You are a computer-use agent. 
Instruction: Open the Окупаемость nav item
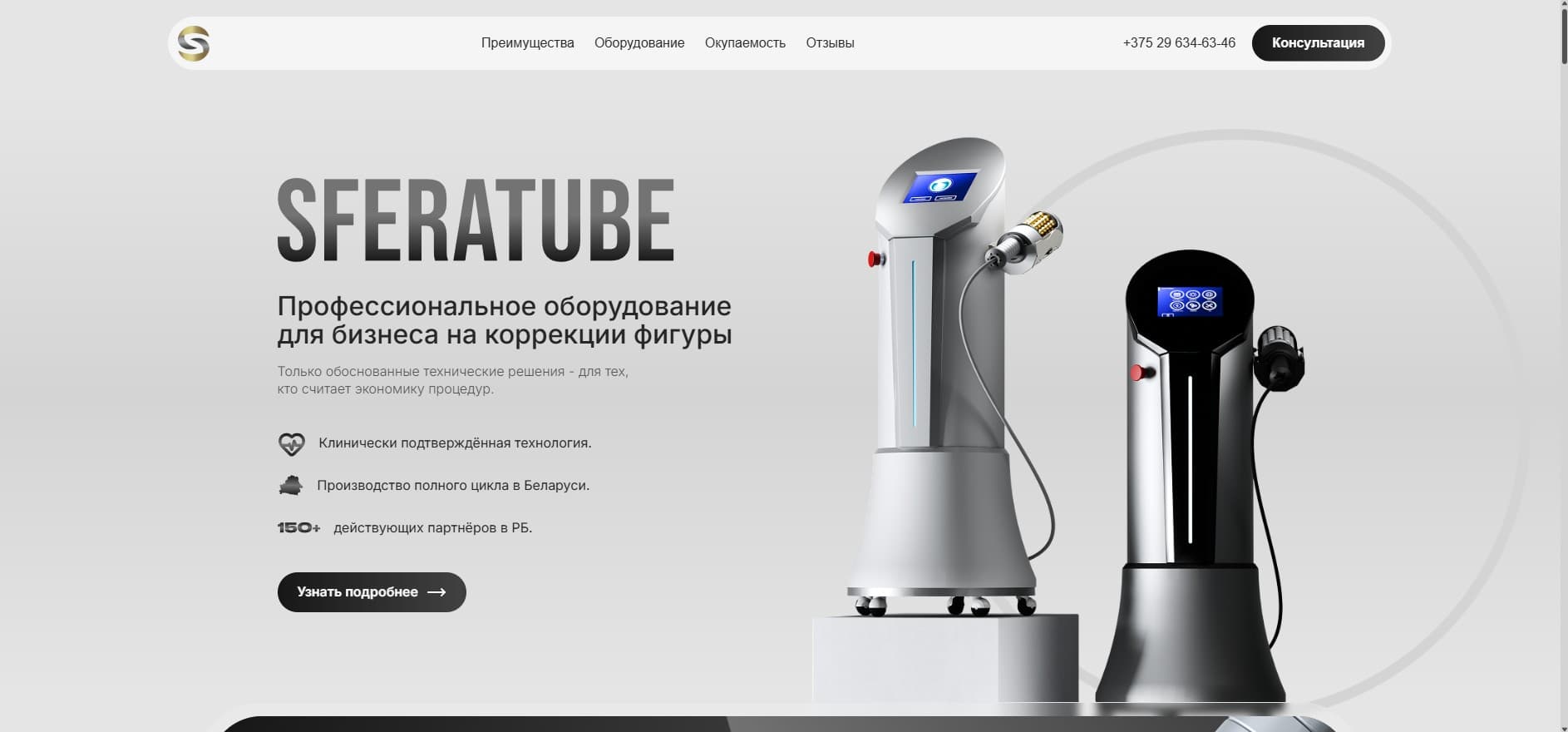[x=745, y=43]
